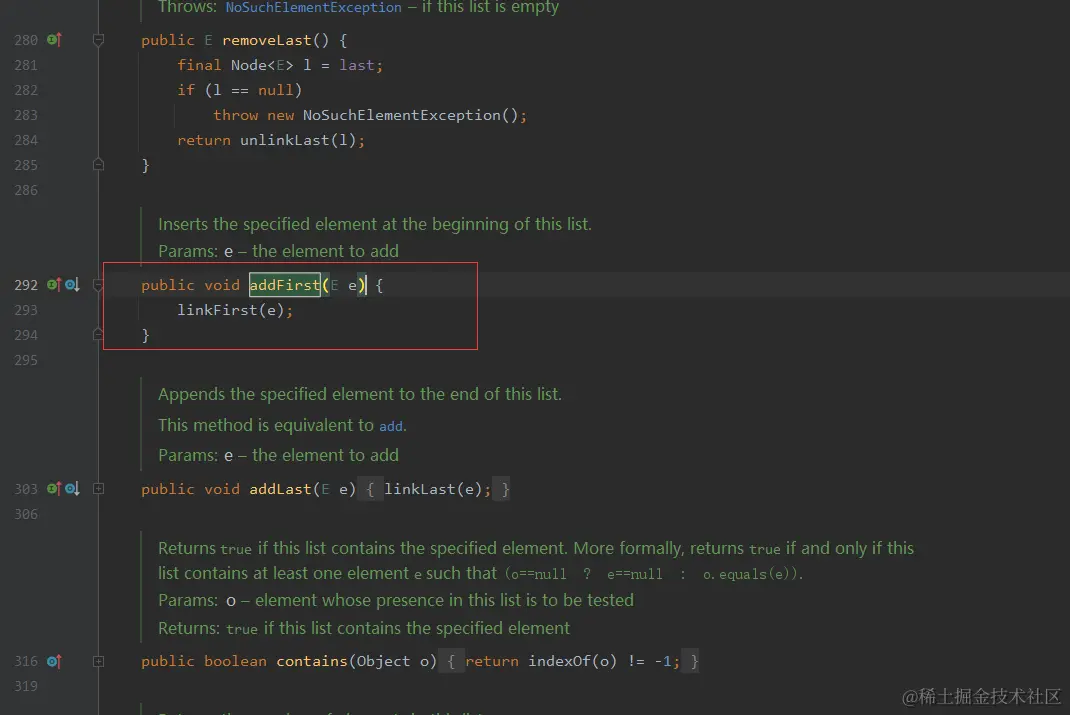
Task: Click the override gutter icon on line 280
Action: (54, 40)
